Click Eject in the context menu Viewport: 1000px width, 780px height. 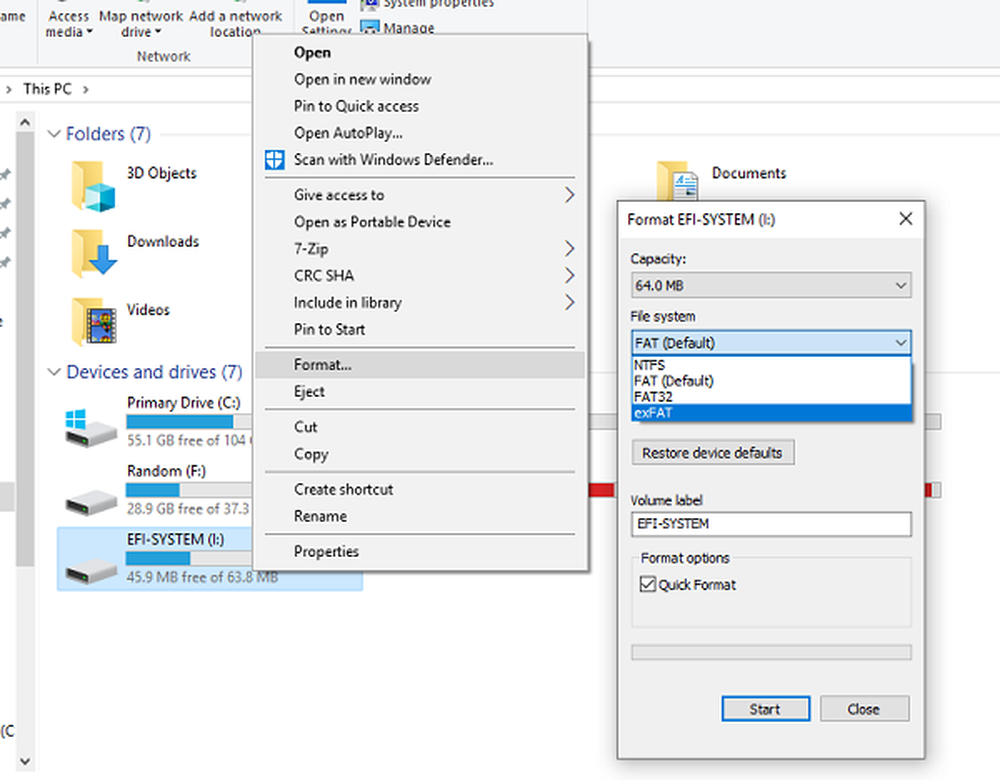(x=420, y=391)
